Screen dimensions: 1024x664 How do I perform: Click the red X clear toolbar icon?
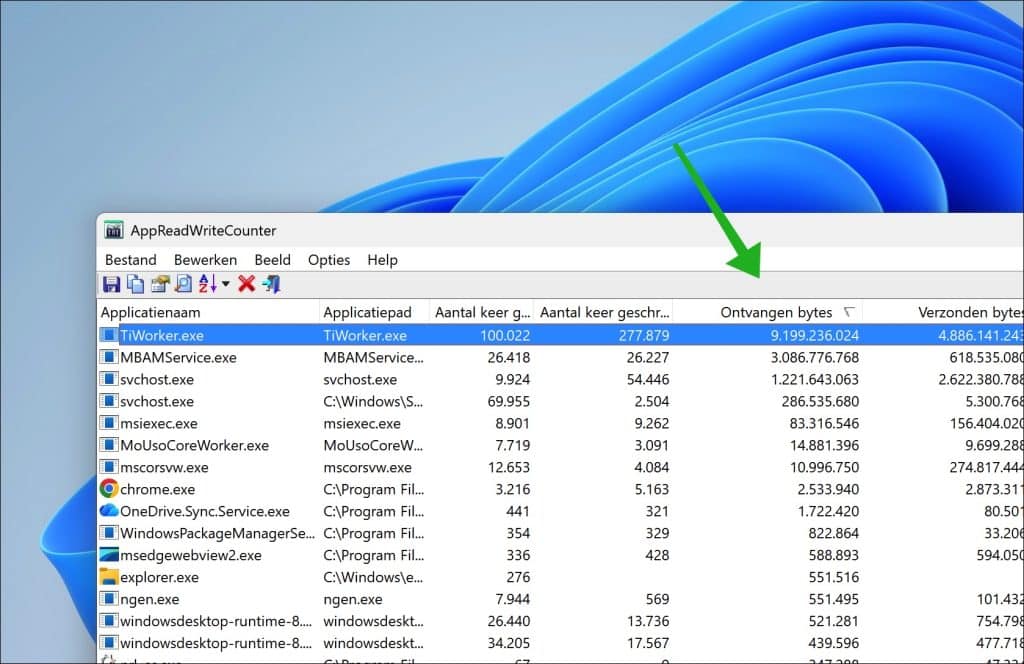(x=246, y=284)
